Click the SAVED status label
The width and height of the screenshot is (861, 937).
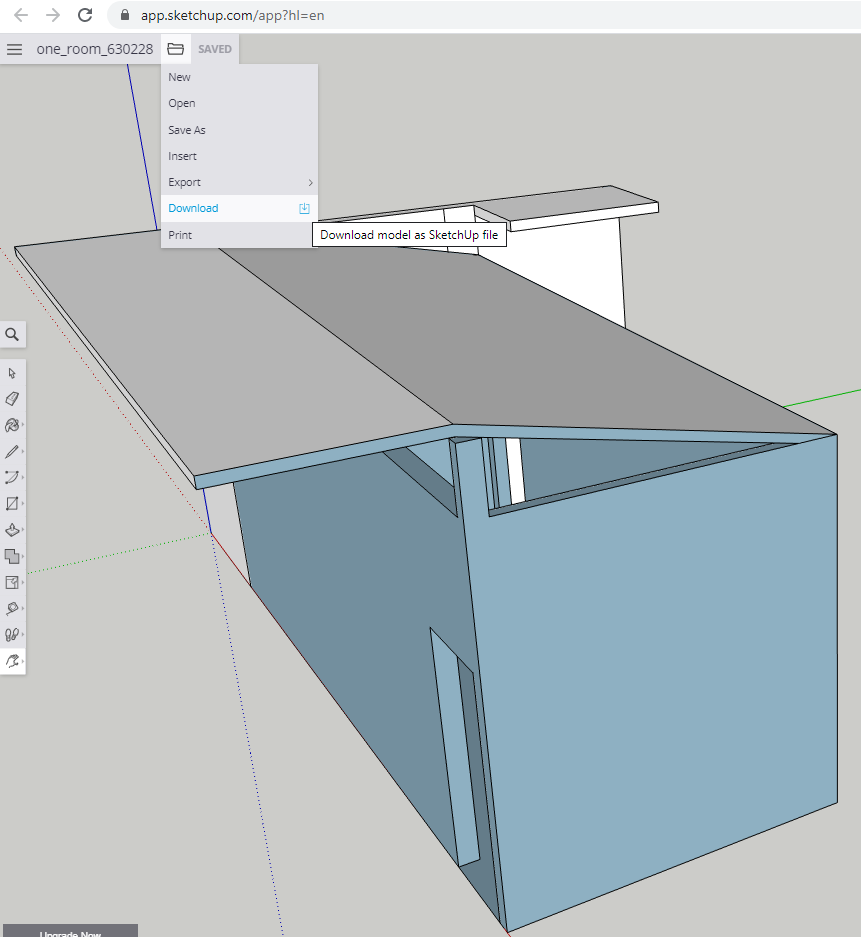click(215, 49)
